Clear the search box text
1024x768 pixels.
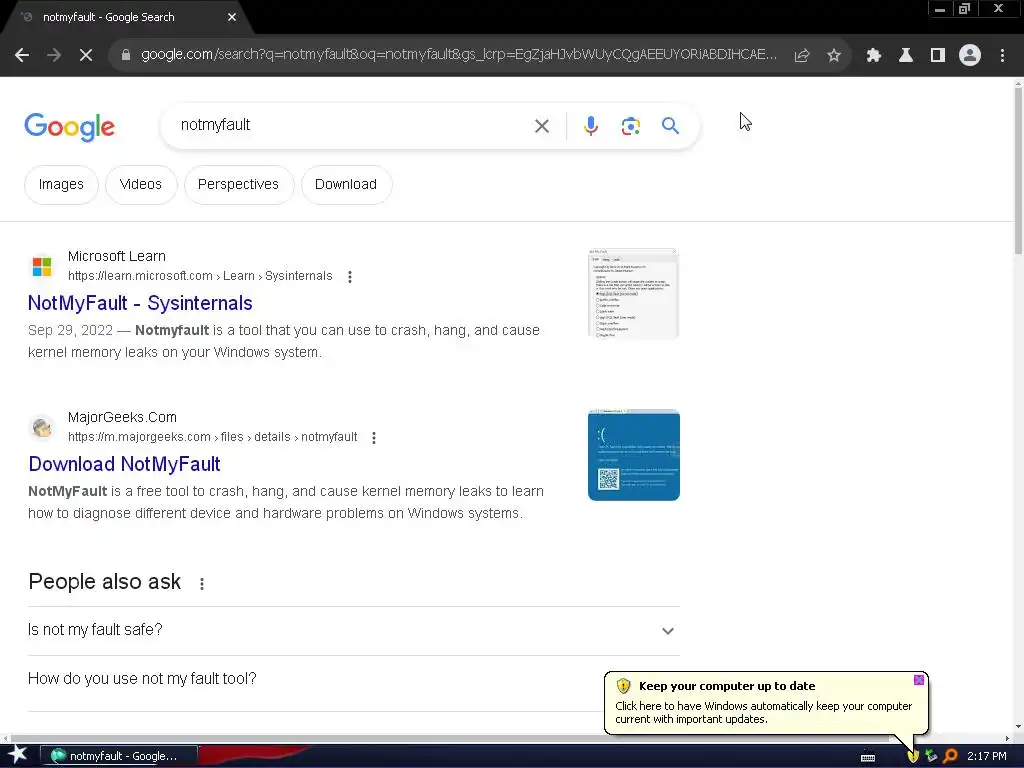[541, 126]
